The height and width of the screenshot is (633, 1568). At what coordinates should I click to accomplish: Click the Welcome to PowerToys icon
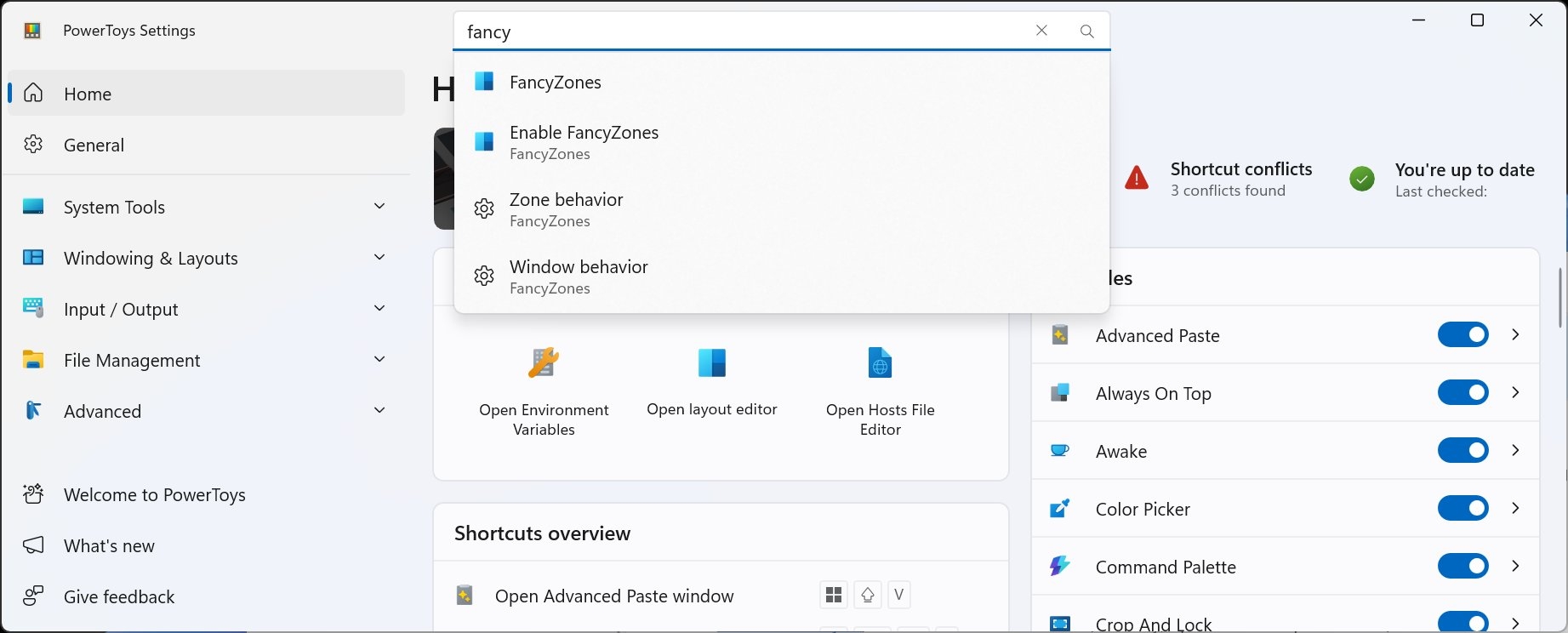tap(33, 493)
